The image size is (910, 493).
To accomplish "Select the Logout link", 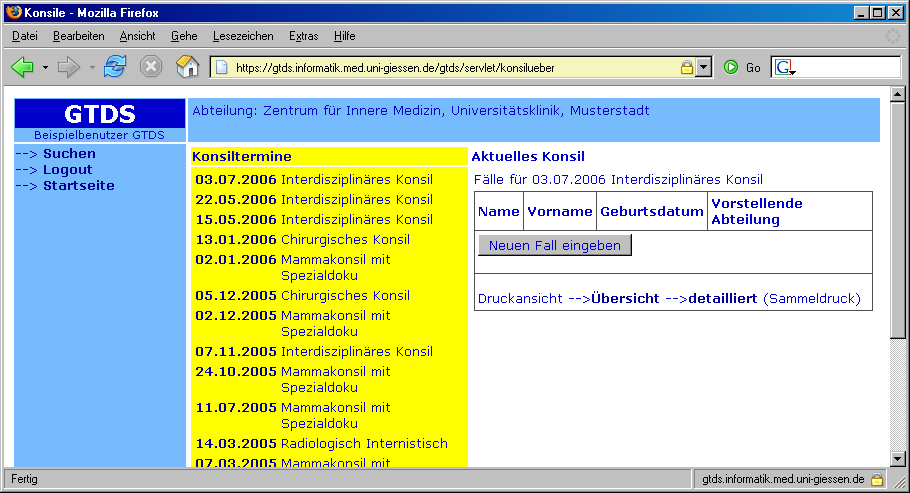I will 67,170.
